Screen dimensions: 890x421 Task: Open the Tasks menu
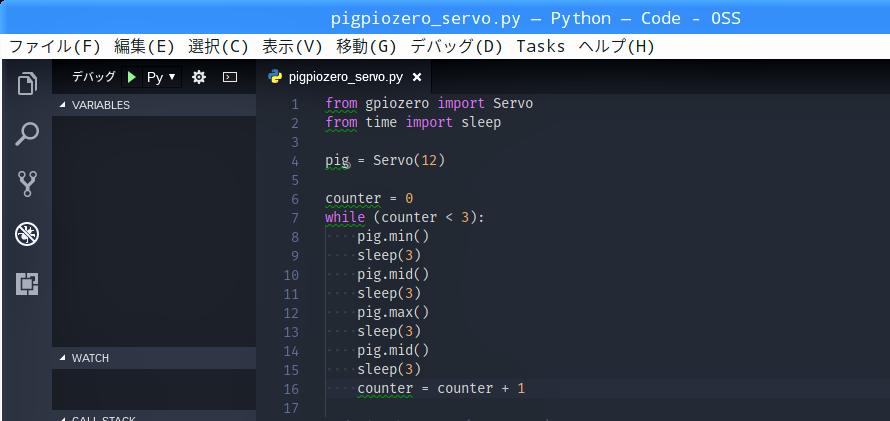click(x=541, y=46)
